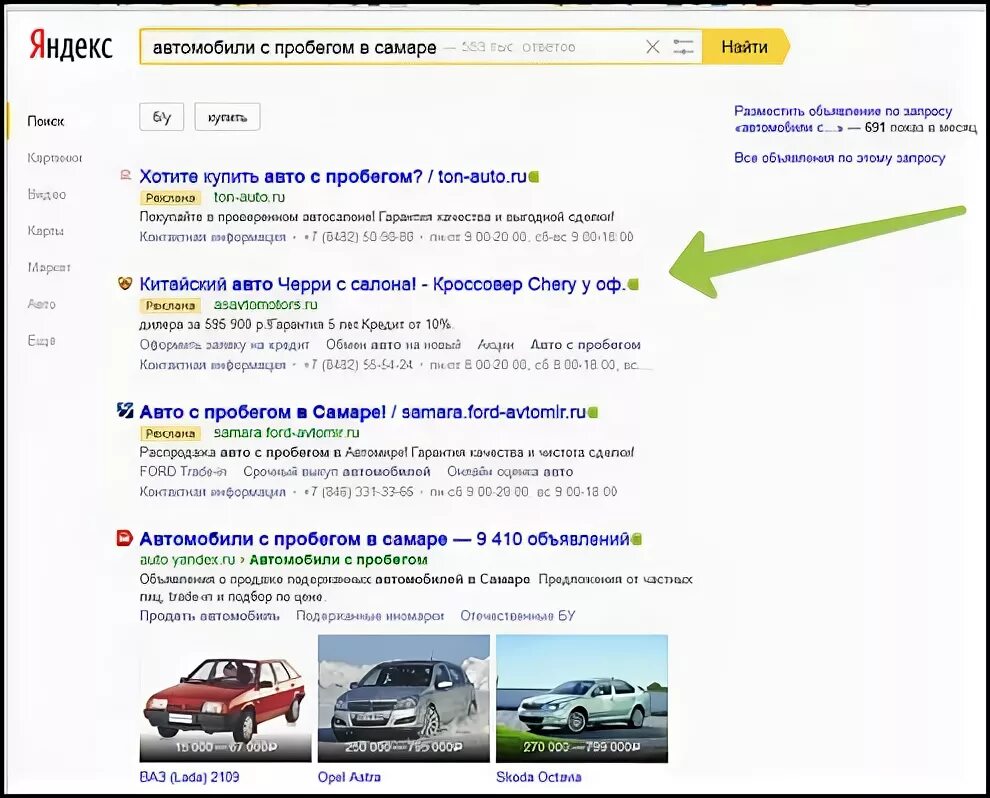Open asavtomotors.ru green URL link

[x=265, y=305]
